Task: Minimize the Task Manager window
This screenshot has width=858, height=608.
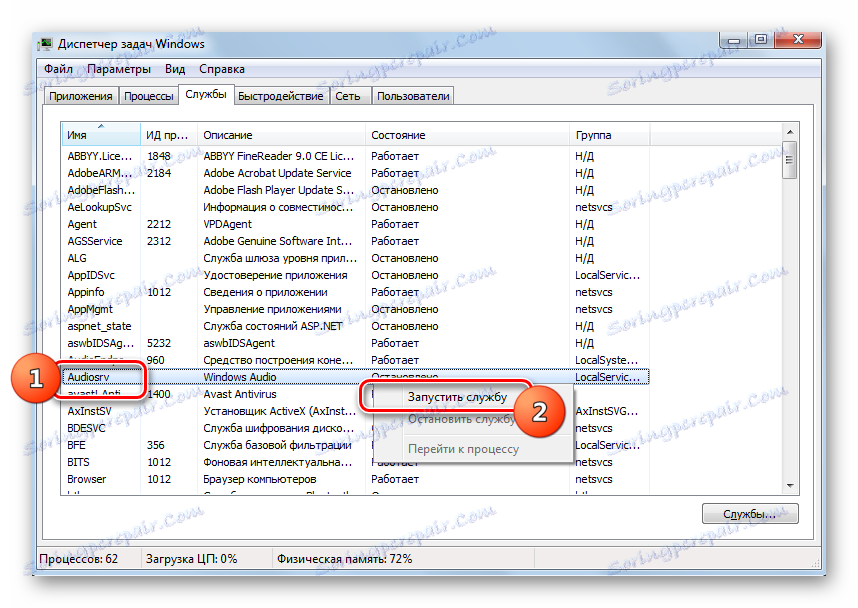Action: [733, 40]
